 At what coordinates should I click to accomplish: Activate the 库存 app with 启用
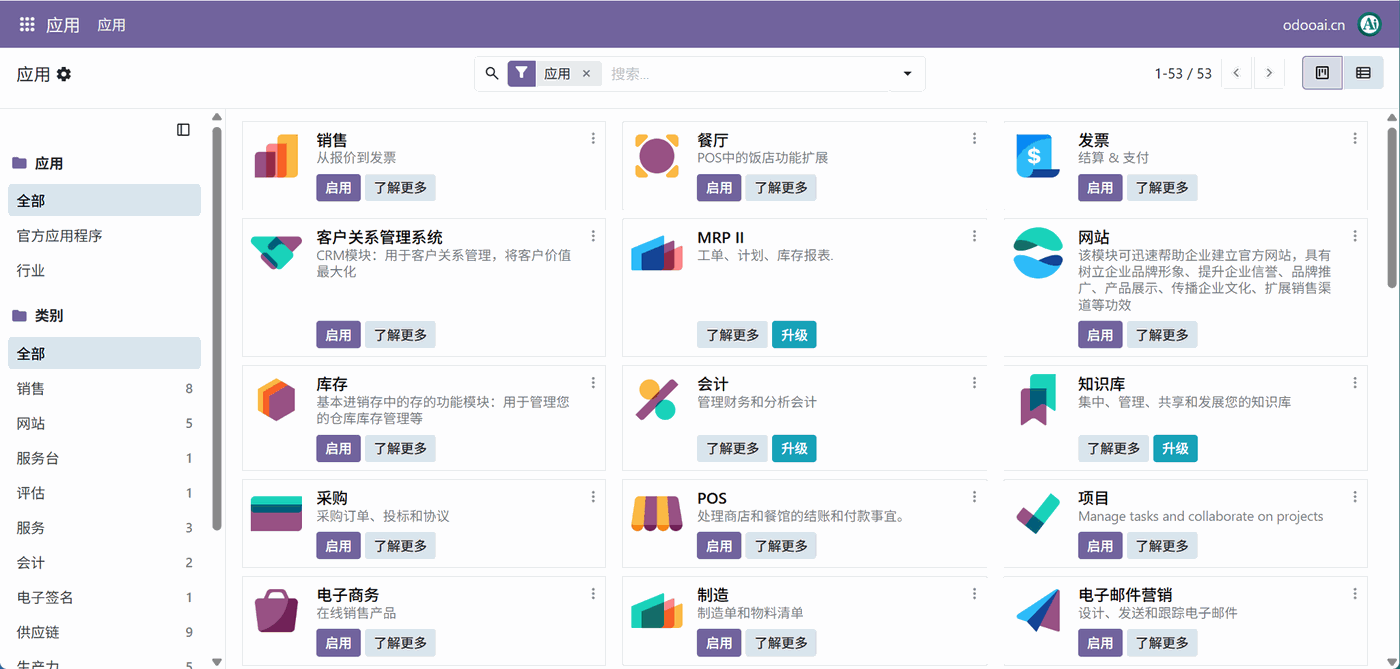338,449
